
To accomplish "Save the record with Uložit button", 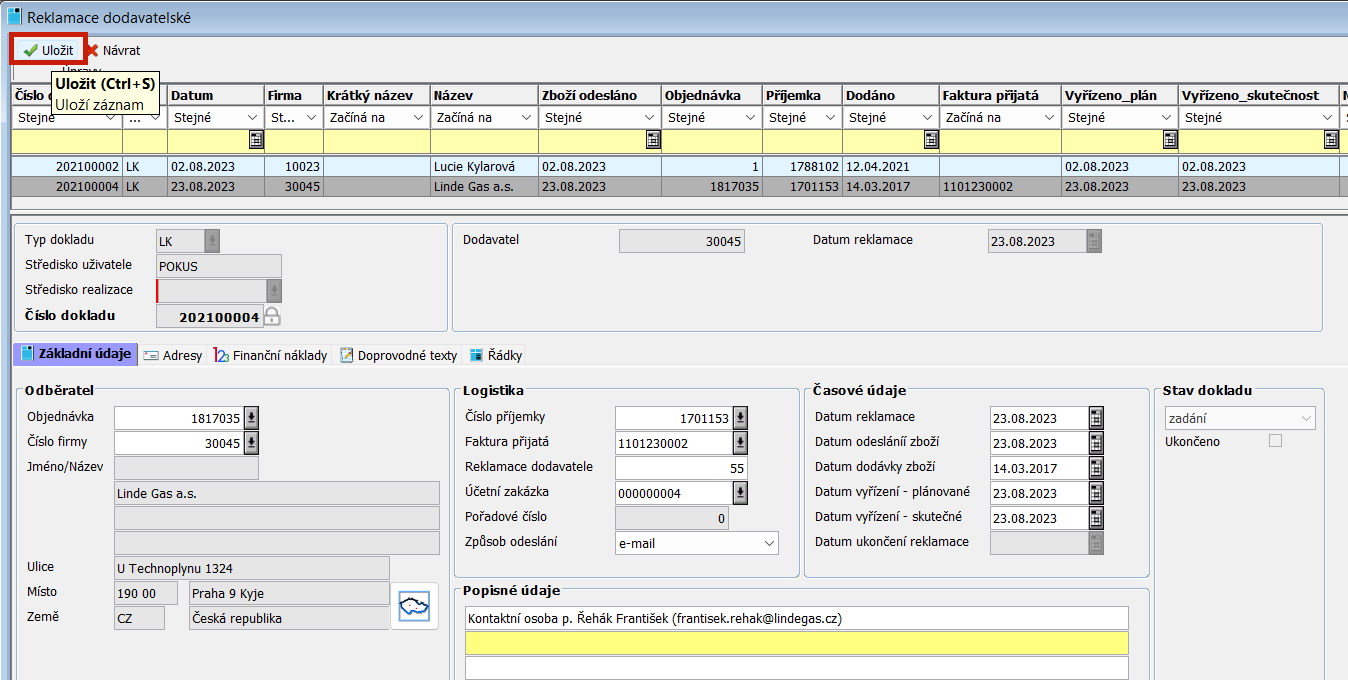I will pos(48,50).
